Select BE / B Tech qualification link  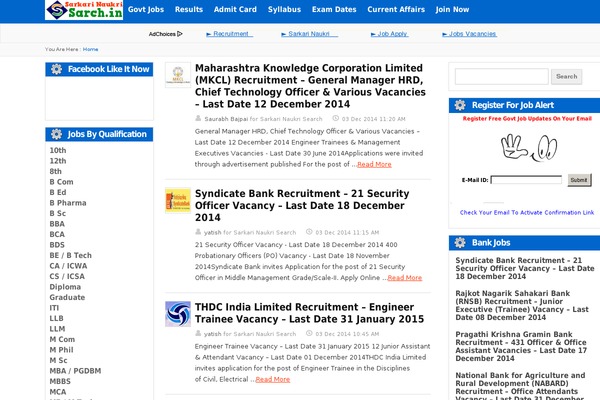(70, 255)
